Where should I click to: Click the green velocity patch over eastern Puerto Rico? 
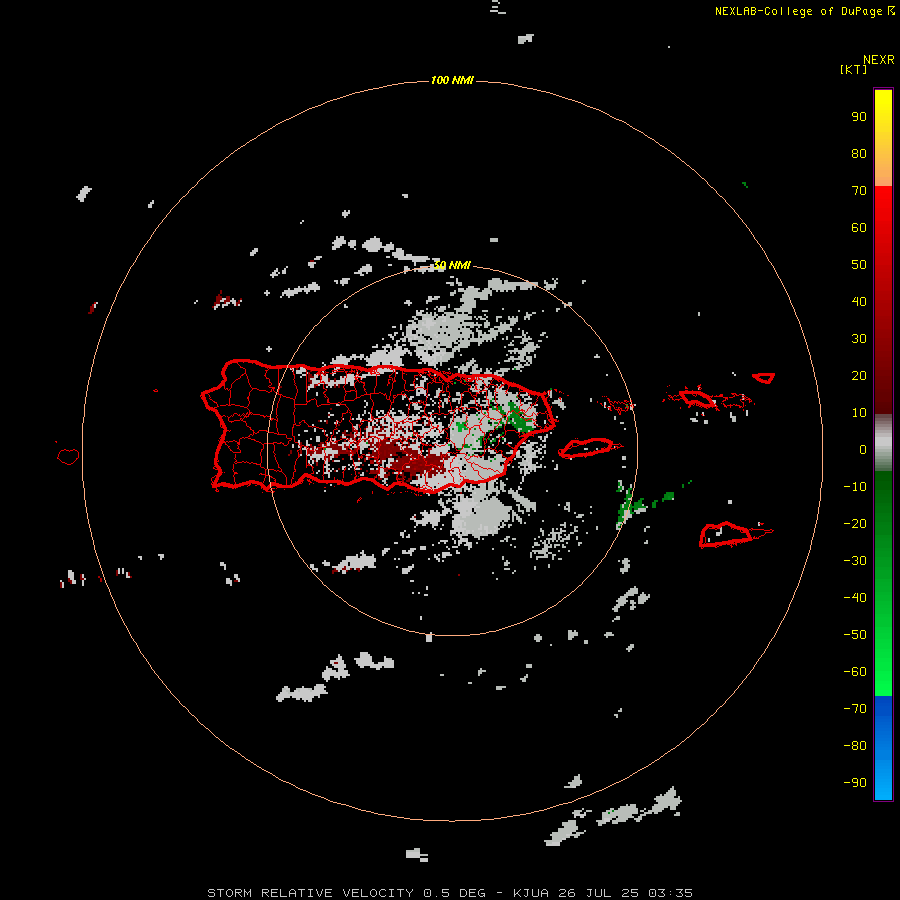(x=518, y=419)
